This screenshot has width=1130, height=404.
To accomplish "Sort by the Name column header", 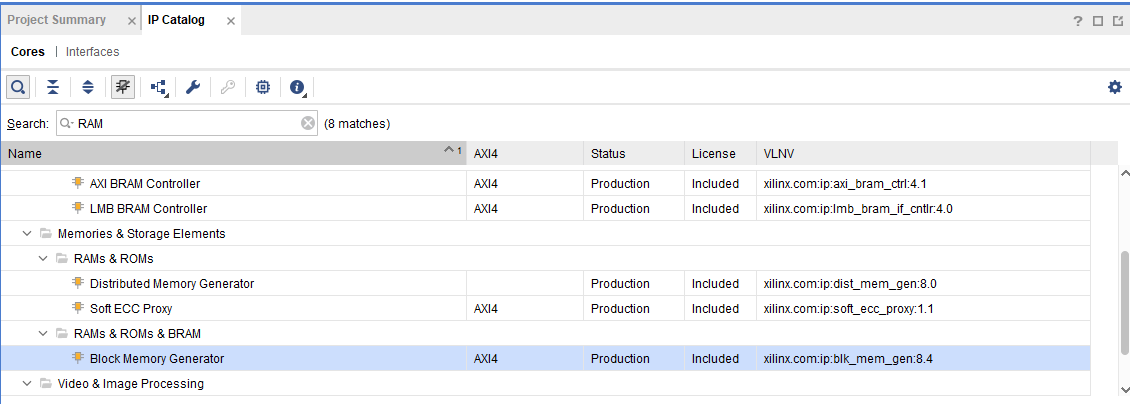I will [200, 154].
